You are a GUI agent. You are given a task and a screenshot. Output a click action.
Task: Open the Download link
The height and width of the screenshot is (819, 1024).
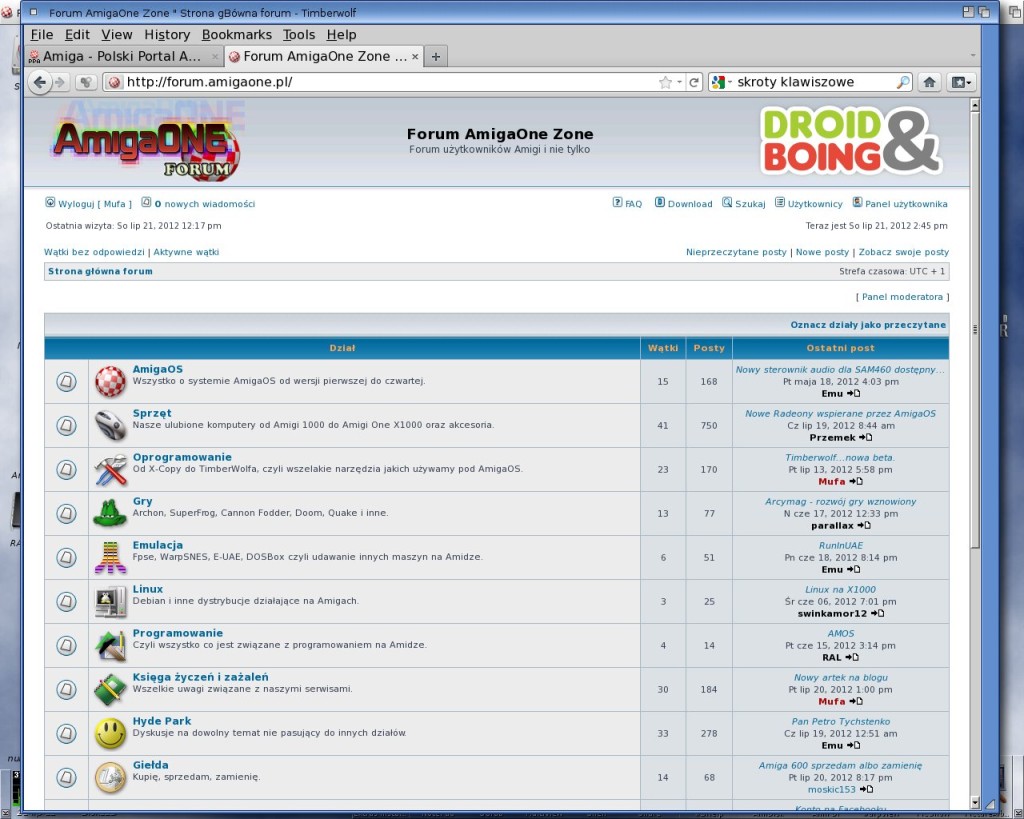[690, 204]
